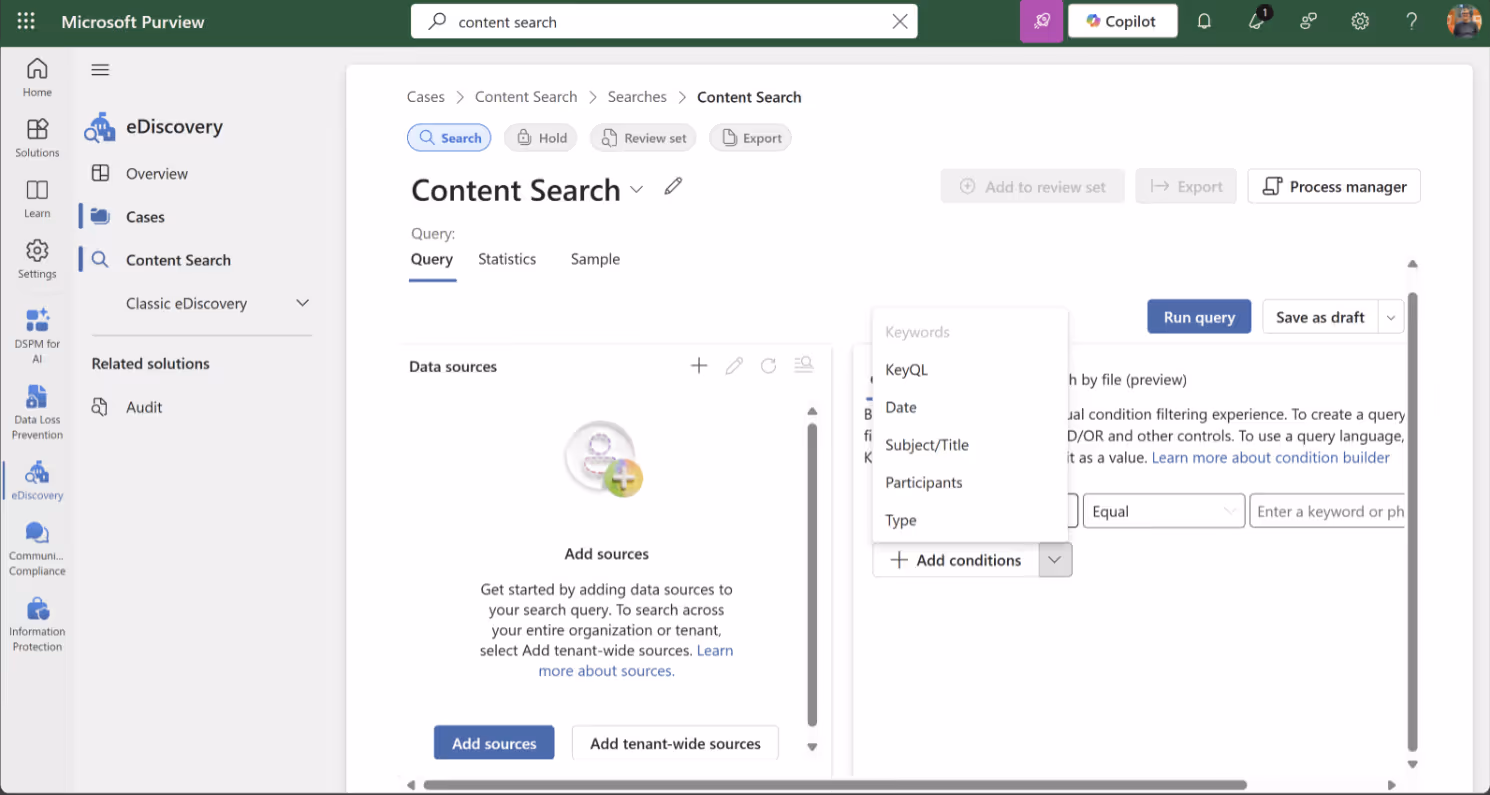1490x795 pixels.
Task: Open the Equal operator dropdown
Action: [1164, 511]
